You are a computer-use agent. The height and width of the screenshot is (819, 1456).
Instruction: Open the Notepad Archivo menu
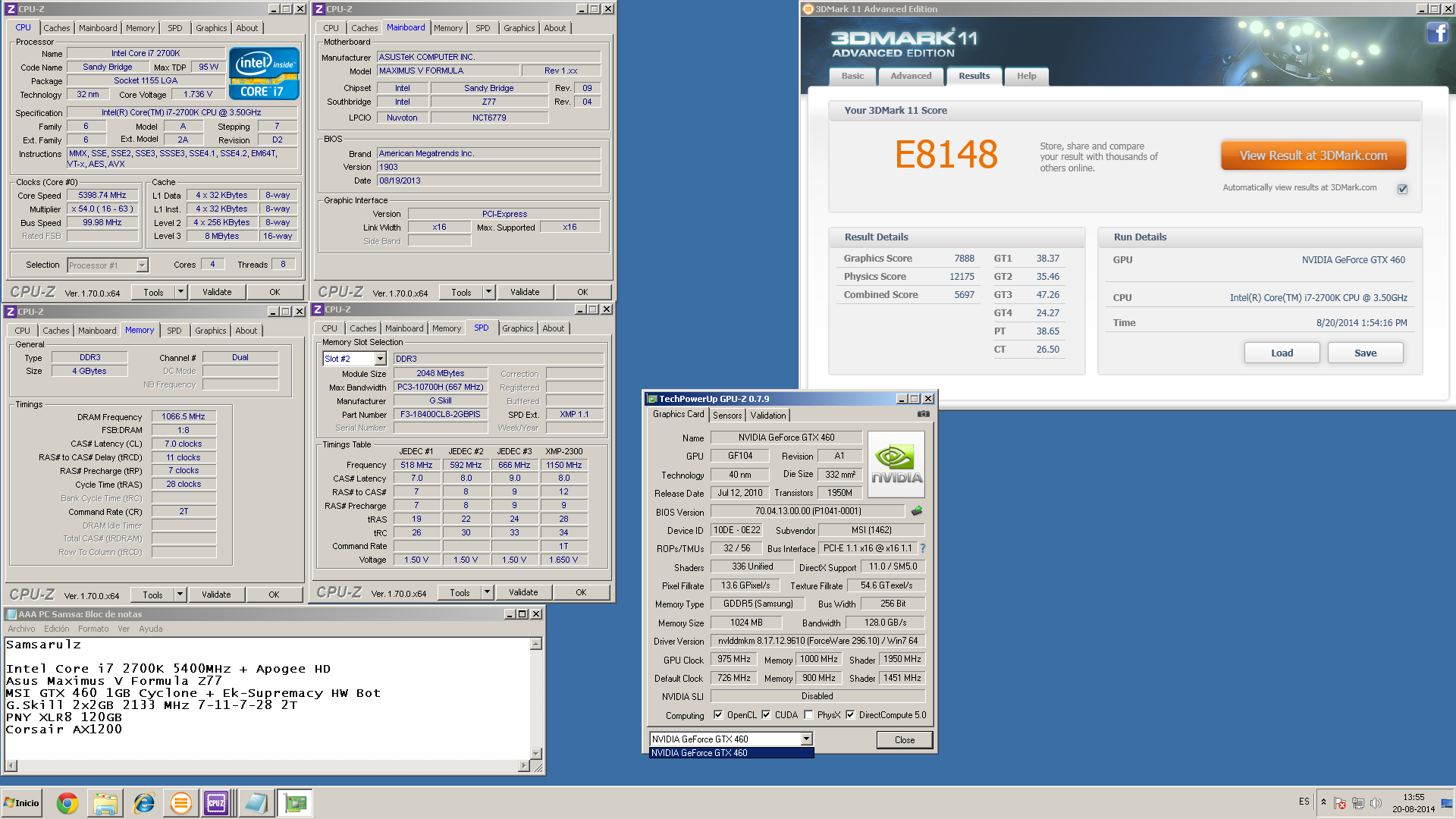(21, 629)
